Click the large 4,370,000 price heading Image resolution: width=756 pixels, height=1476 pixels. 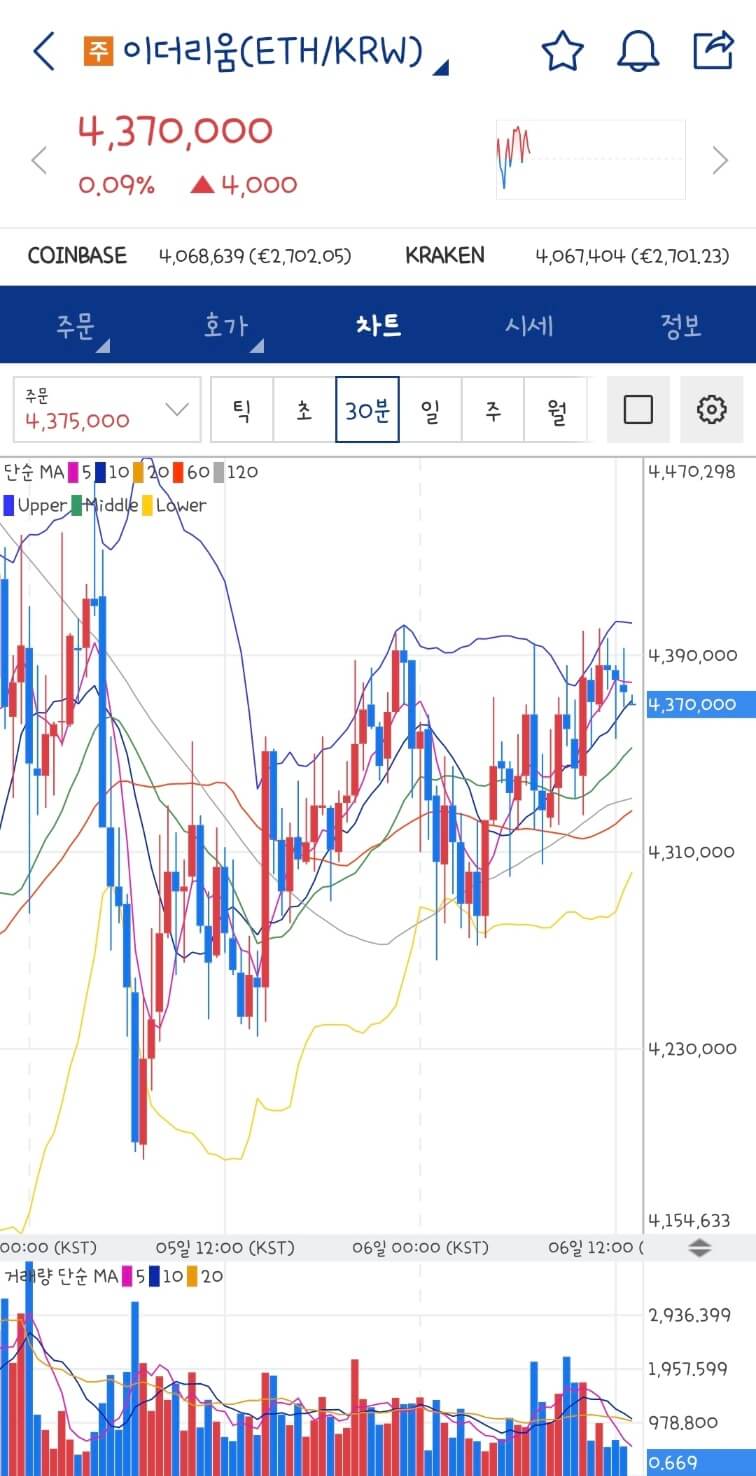coord(175,131)
